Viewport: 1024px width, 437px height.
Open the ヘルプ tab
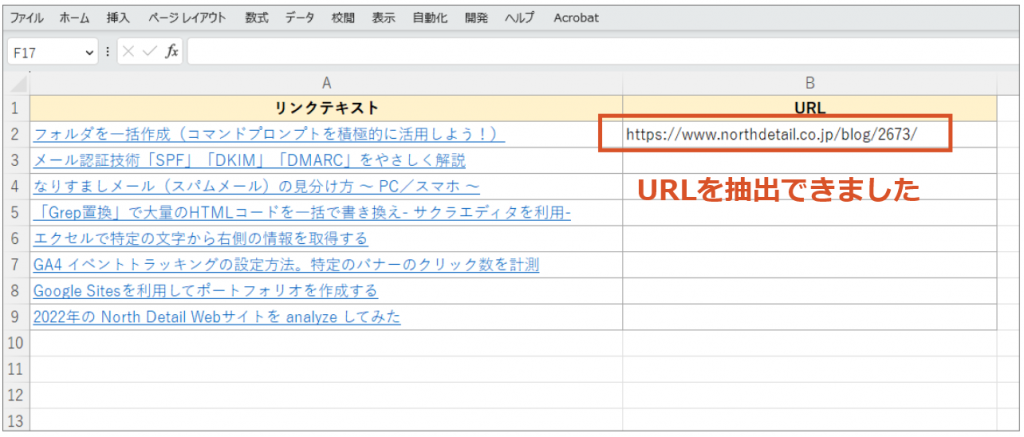tap(520, 18)
